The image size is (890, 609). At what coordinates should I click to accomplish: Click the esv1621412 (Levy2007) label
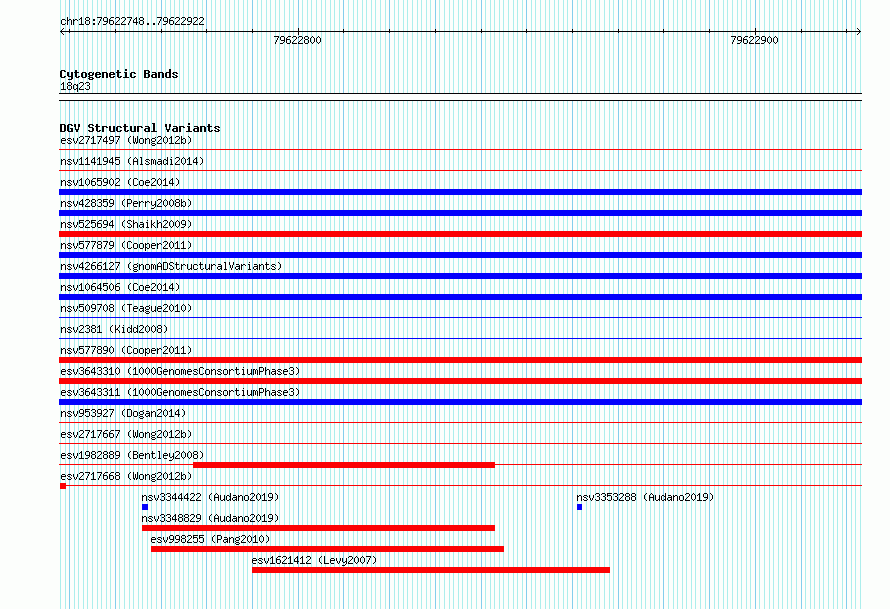pyautogui.click(x=314, y=560)
